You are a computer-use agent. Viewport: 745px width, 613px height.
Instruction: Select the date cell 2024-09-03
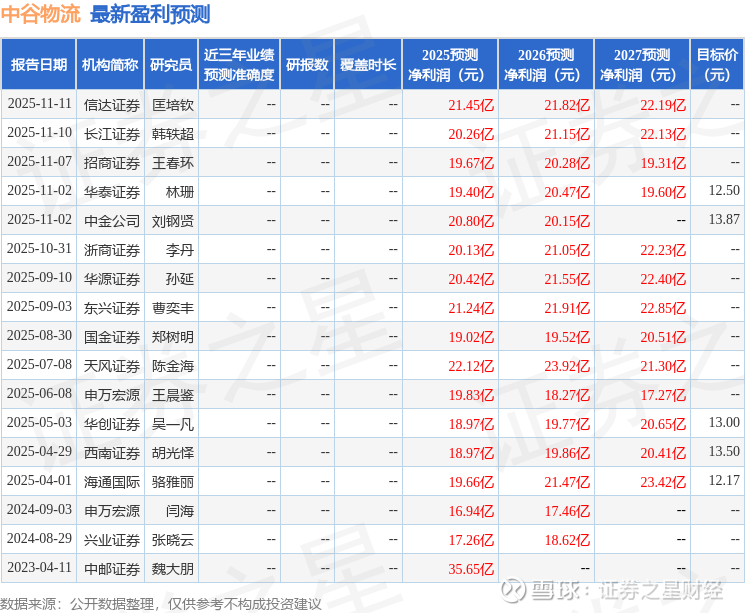tap(39, 509)
